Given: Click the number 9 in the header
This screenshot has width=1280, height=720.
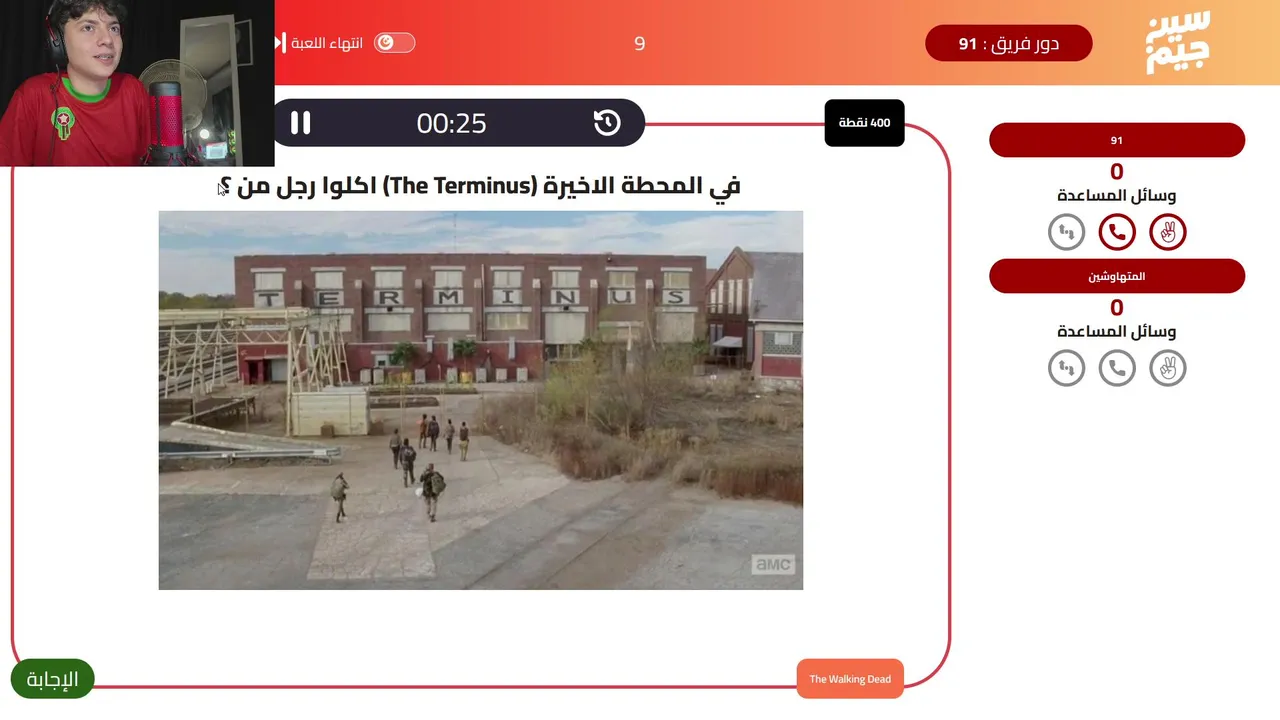Looking at the screenshot, I should (640, 44).
